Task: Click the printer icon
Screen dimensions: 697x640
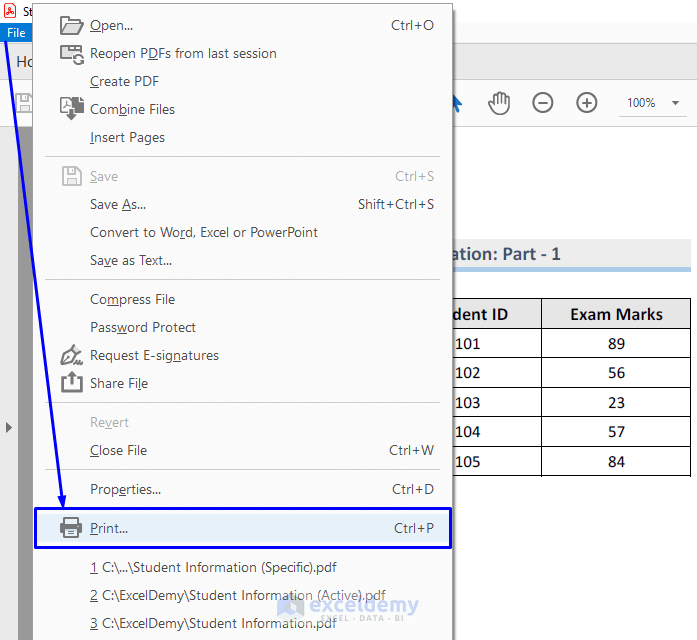Action: click(71, 528)
